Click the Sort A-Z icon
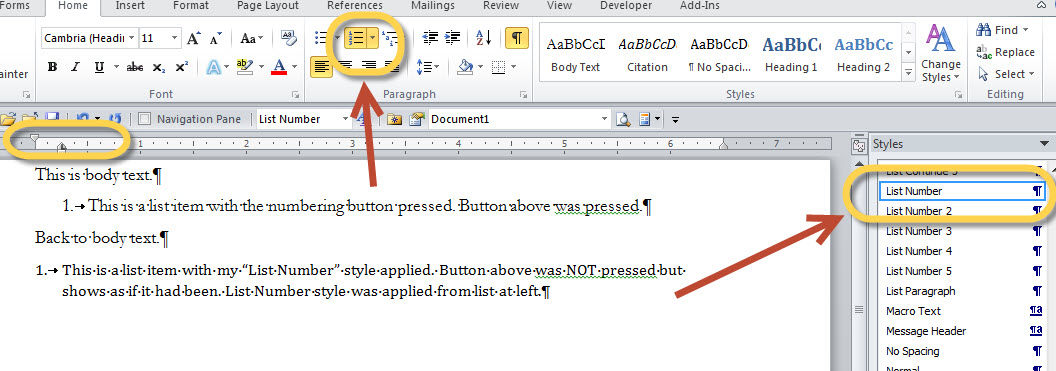 [x=484, y=38]
